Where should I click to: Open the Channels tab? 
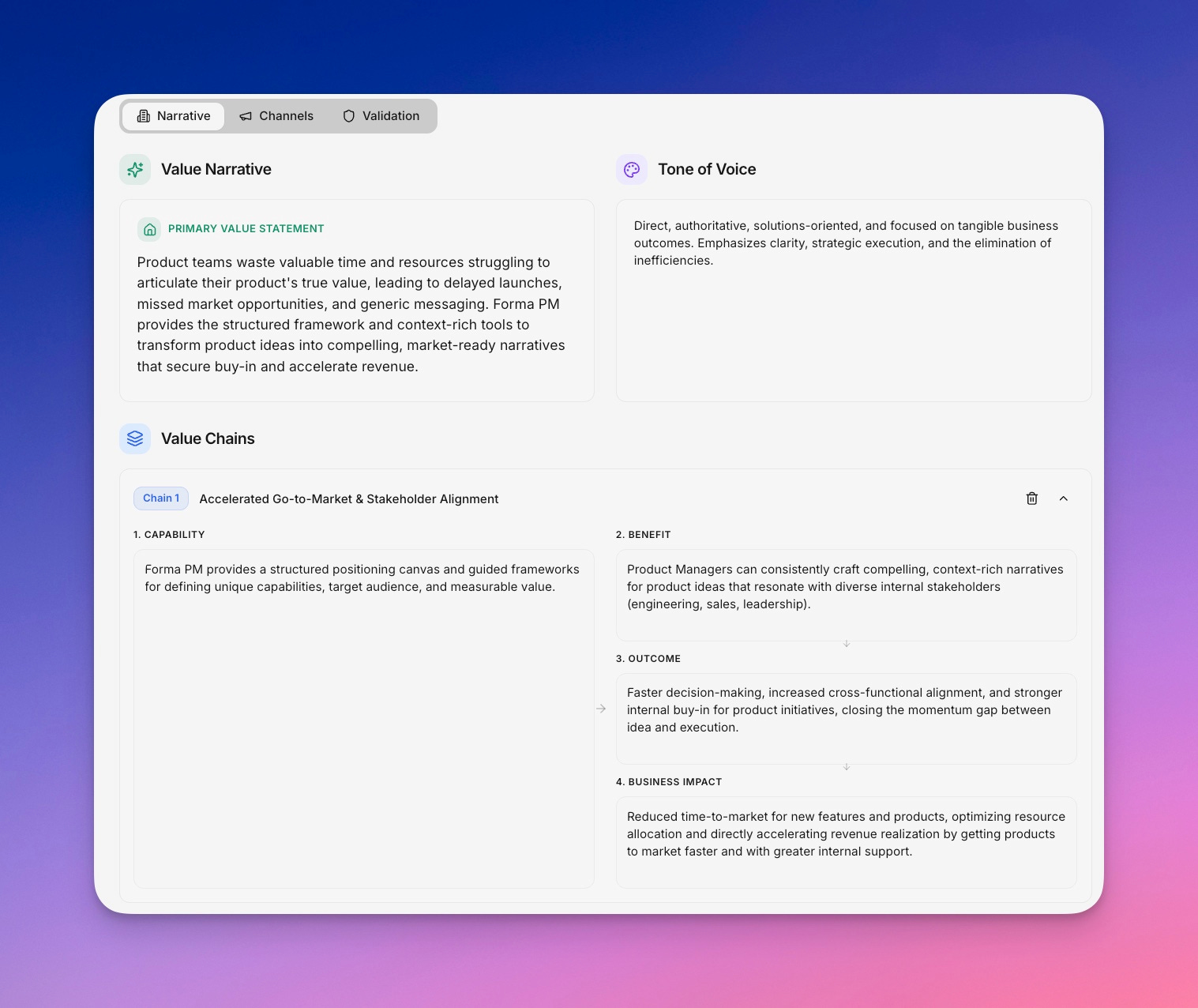[x=276, y=116]
